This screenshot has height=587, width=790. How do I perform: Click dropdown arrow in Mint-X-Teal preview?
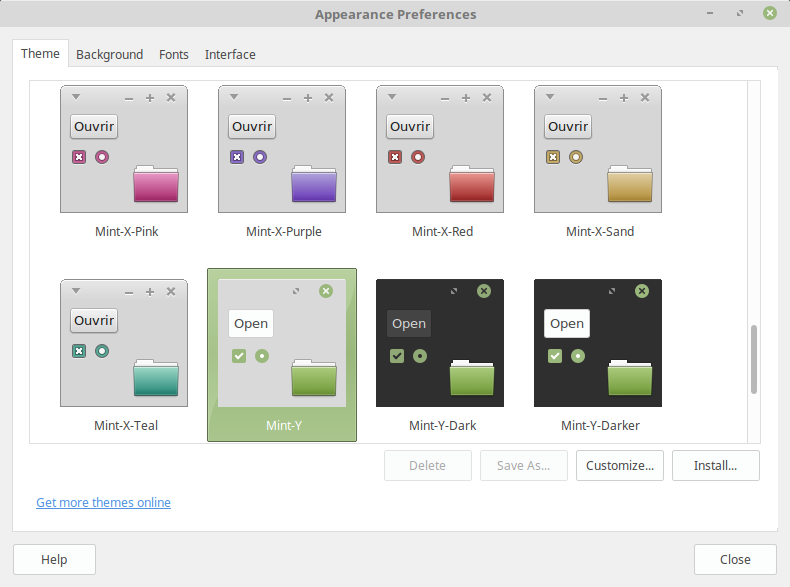(76, 291)
